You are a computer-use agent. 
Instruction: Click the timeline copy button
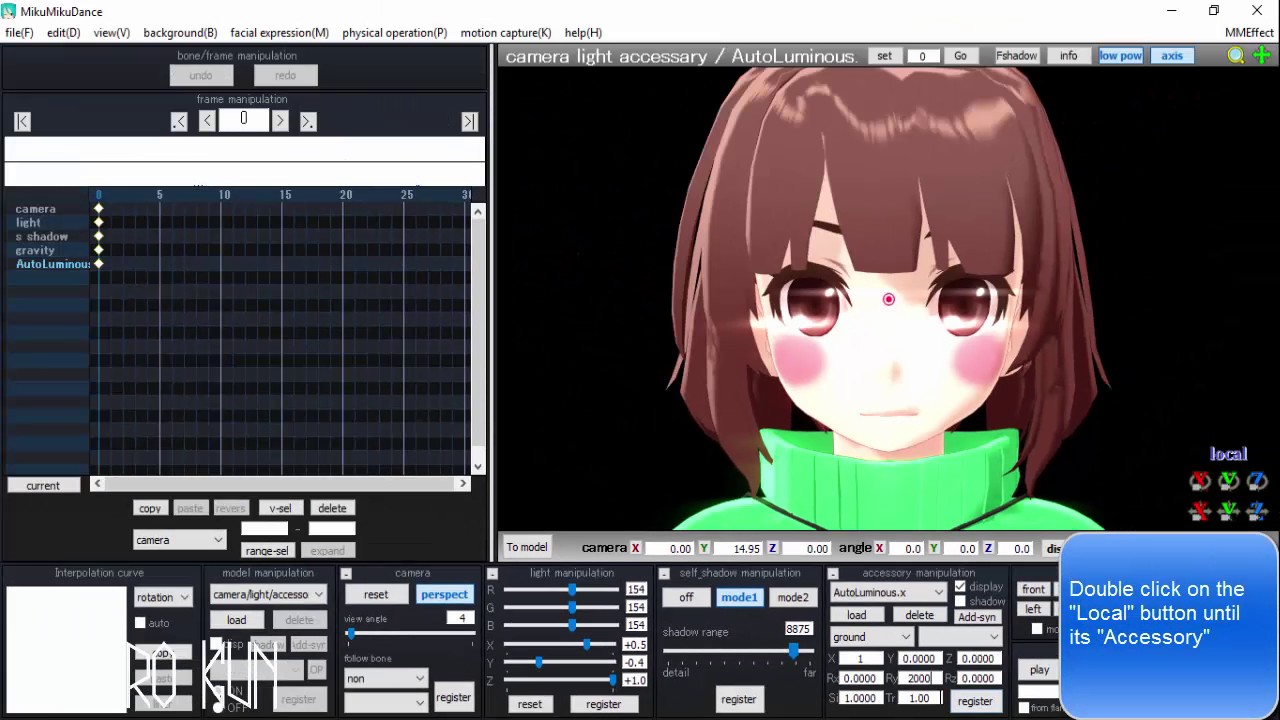coord(150,508)
